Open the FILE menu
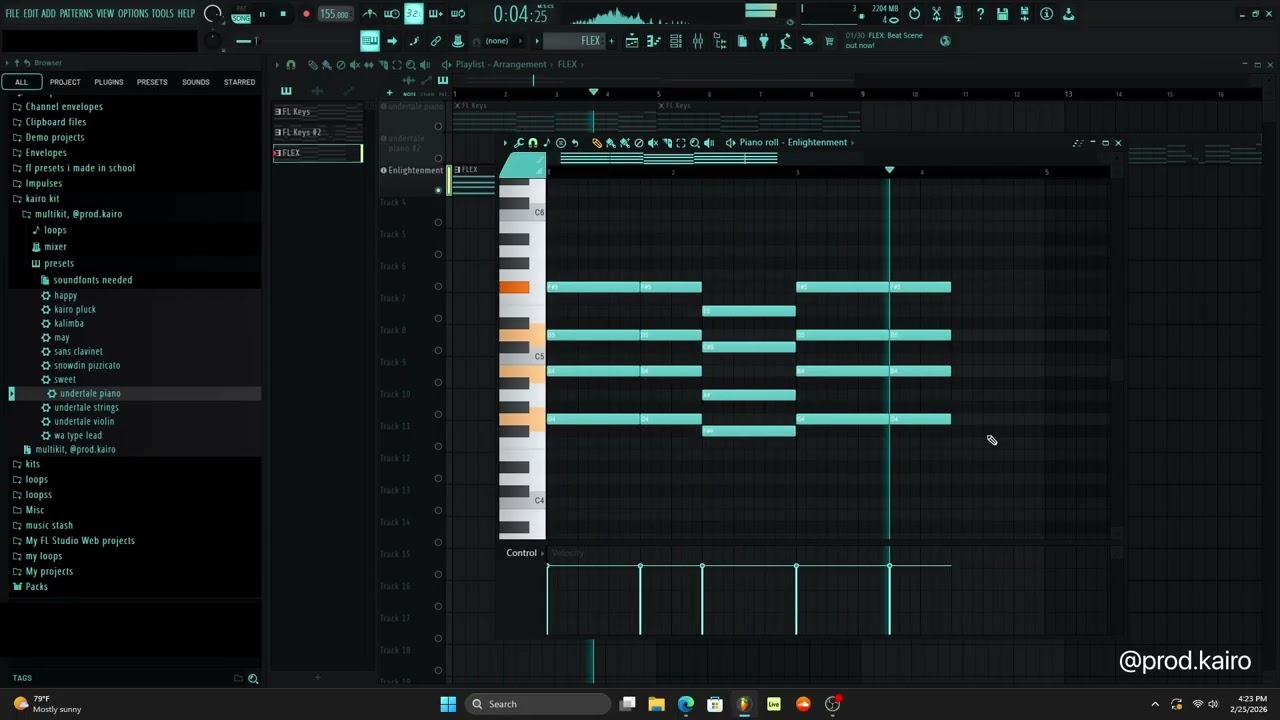The image size is (1280, 720). tap(12, 14)
